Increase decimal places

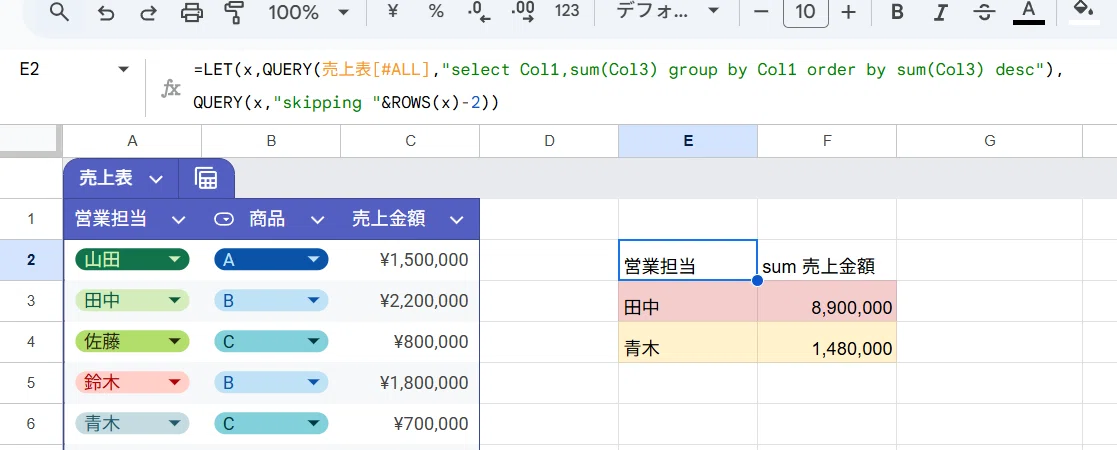[x=524, y=12]
